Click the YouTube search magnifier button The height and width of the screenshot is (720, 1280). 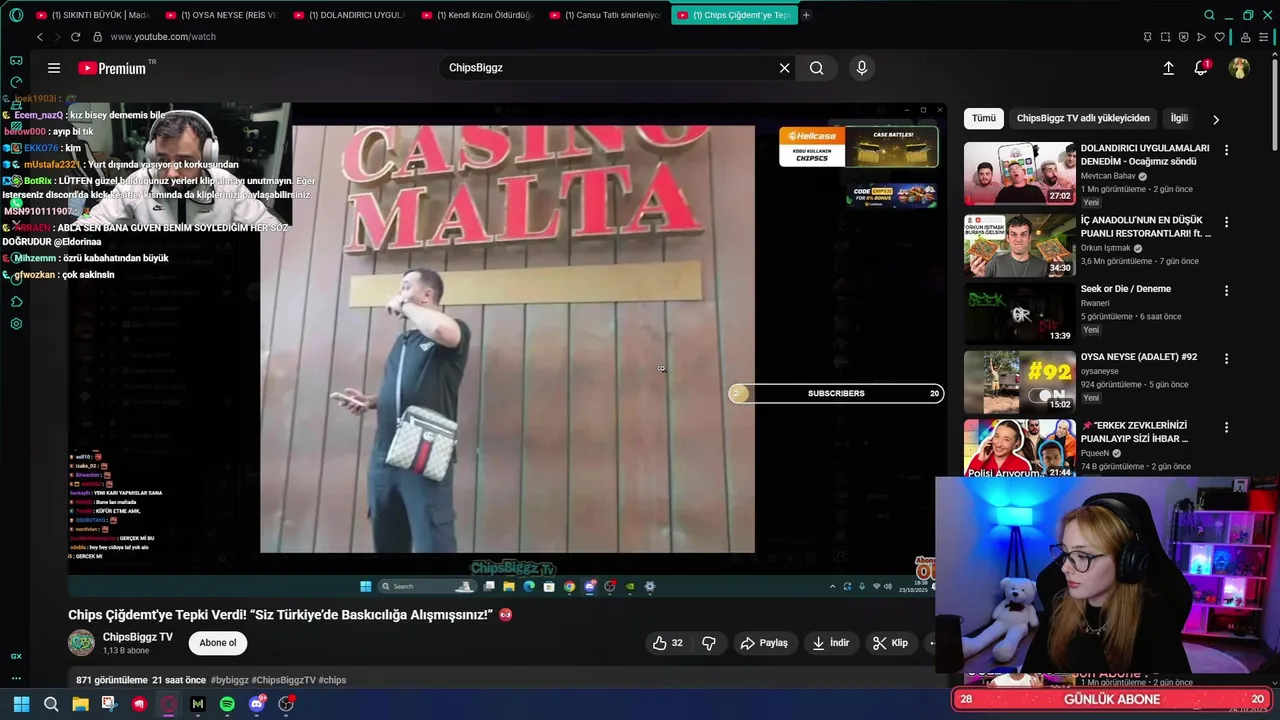tap(817, 68)
